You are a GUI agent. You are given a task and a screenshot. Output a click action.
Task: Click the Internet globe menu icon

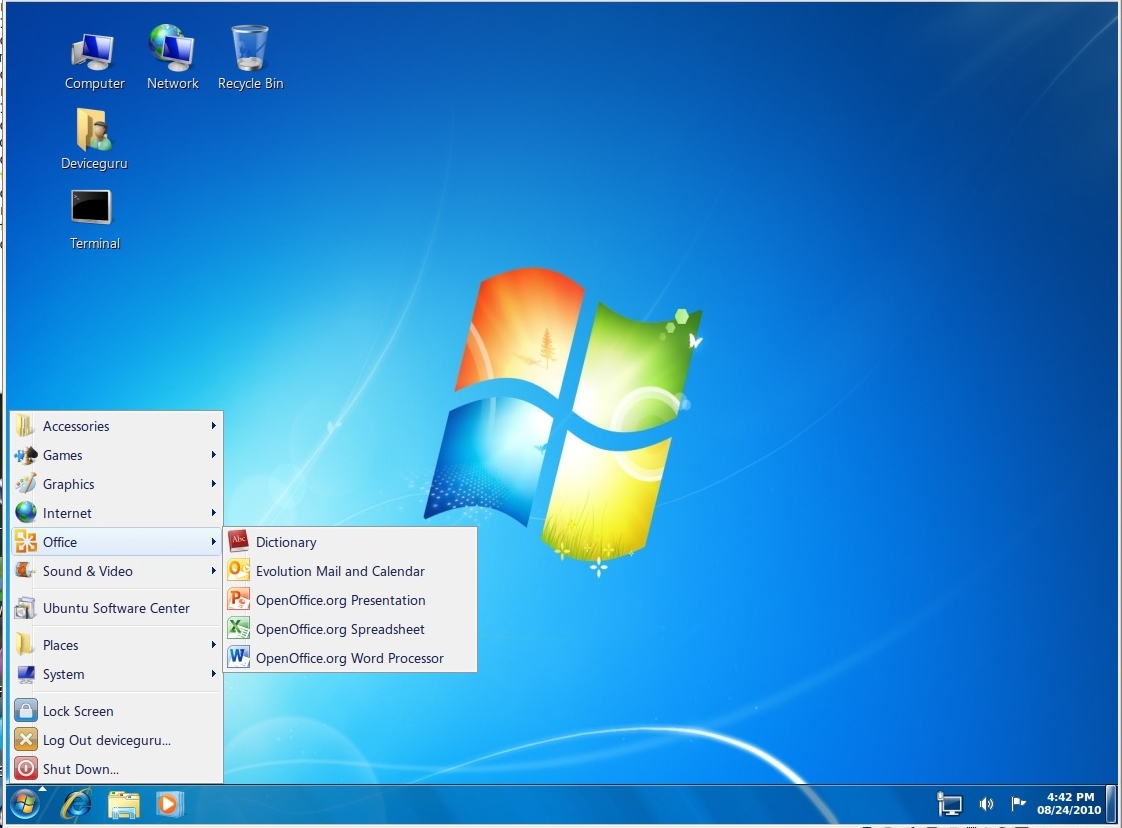tap(26, 512)
